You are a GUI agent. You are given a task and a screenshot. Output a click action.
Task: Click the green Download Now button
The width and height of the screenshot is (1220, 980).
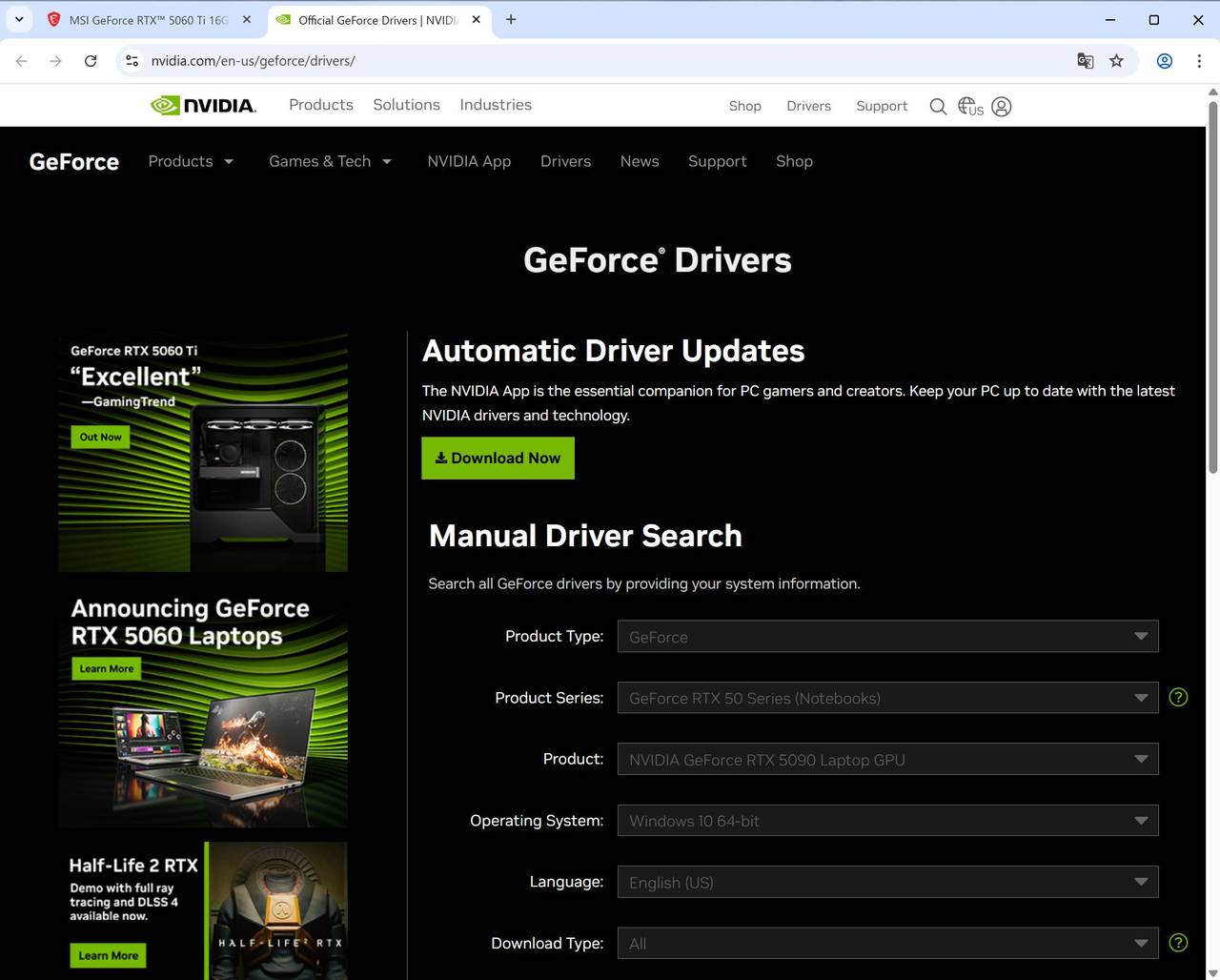pyautogui.click(x=498, y=459)
